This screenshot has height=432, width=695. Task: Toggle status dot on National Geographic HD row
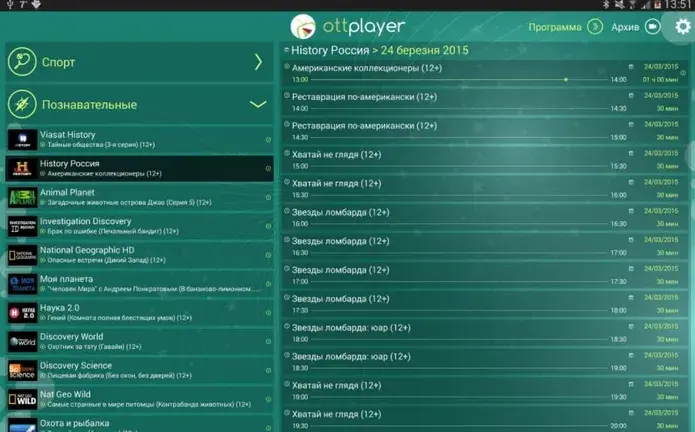point(268,255)
